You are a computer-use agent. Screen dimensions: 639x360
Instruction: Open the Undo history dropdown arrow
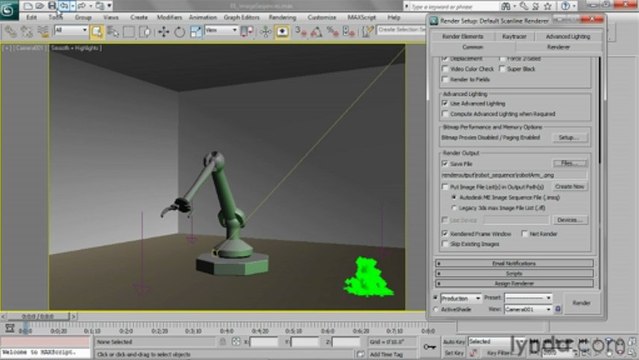(x=73, y=6)
